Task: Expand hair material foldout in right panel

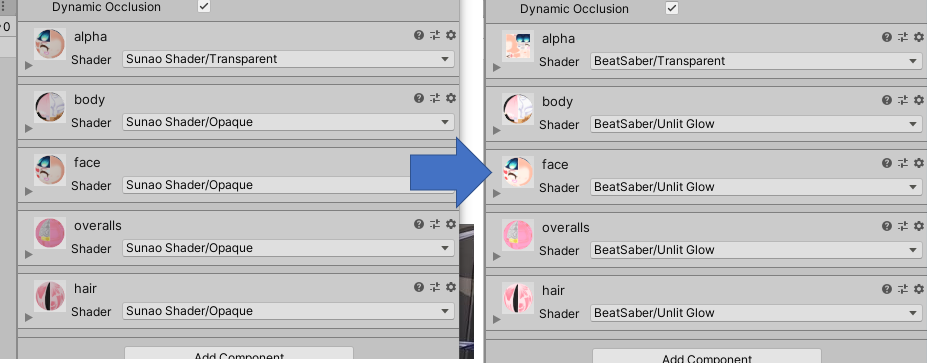Action: tap(496, 319)
